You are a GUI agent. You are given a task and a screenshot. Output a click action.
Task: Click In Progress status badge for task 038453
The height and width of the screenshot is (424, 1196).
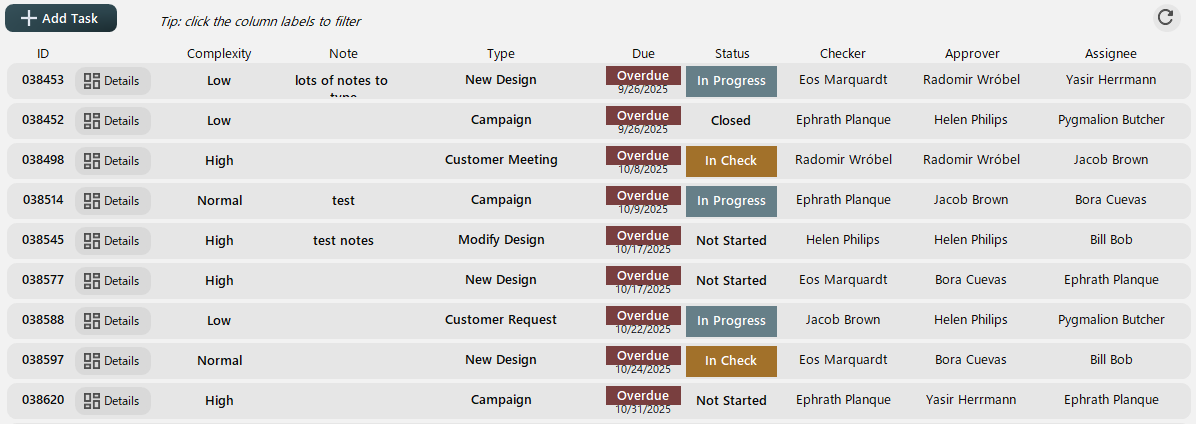coord(731,81)
